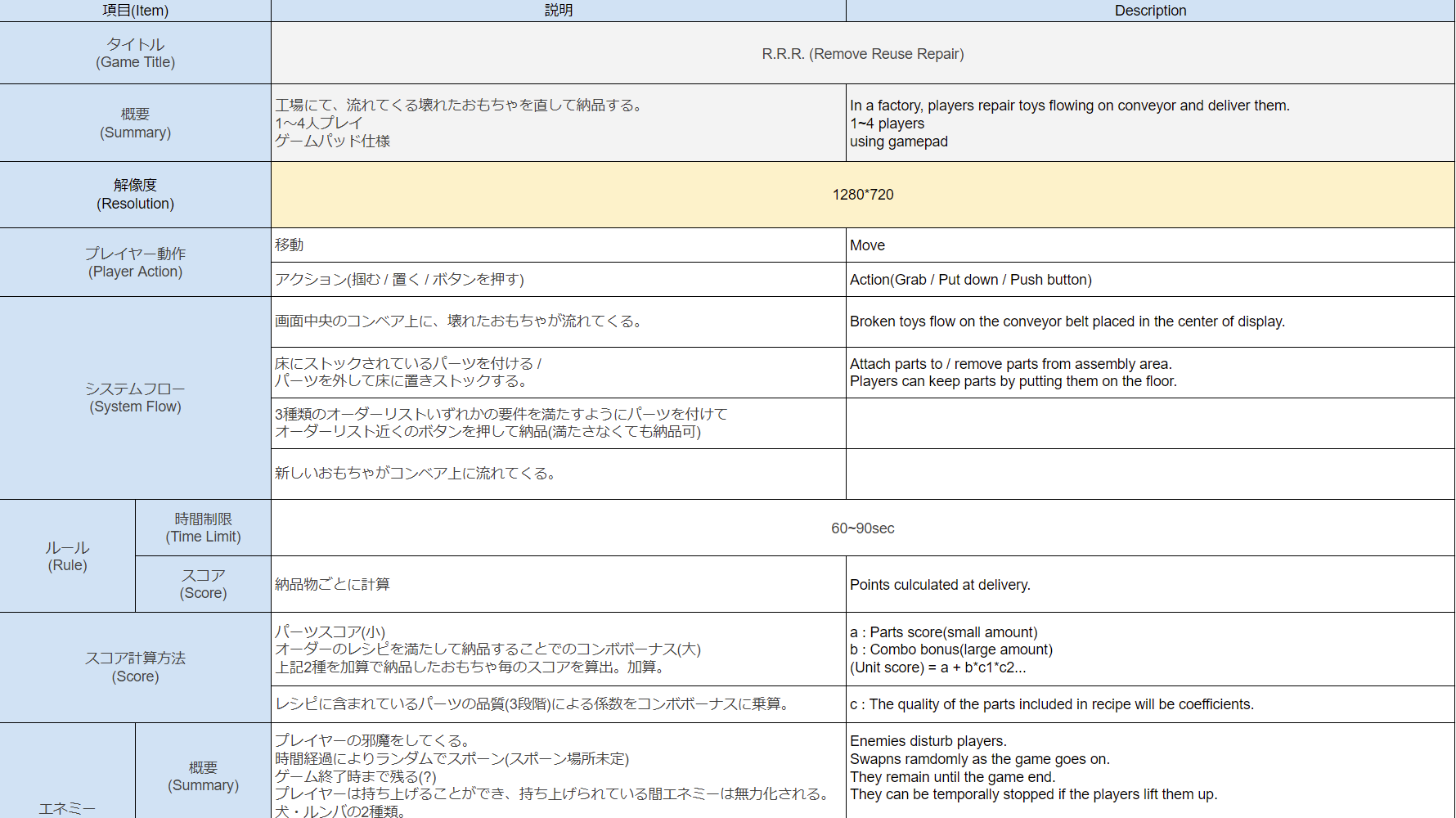Select the 'Attach parts to / remove parts' cell

pos(1151,372)
